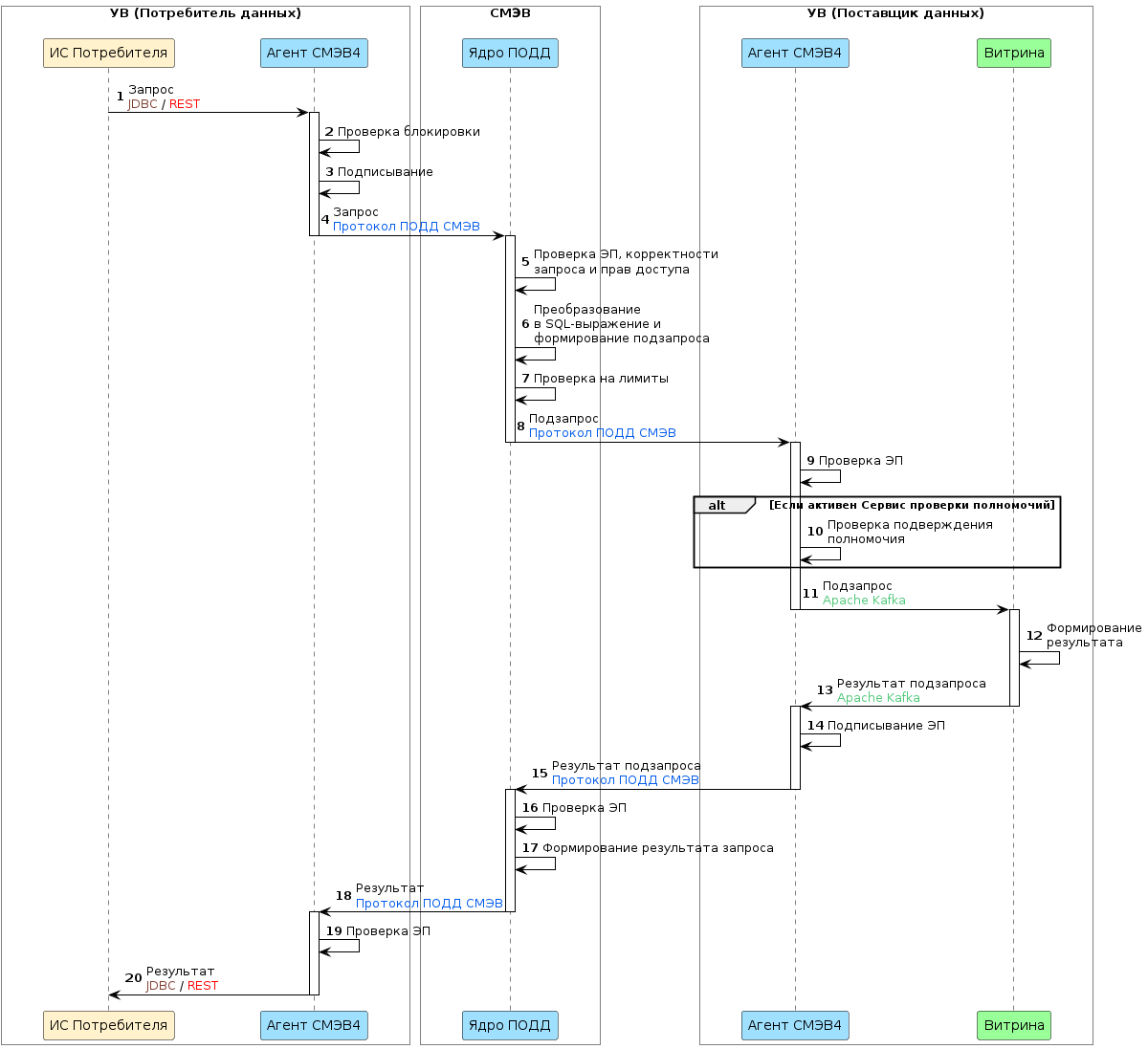Click 'Формирование результата запроса' step 17 label
This screenshot has height=1049, width=1148.
pos(658,848)
